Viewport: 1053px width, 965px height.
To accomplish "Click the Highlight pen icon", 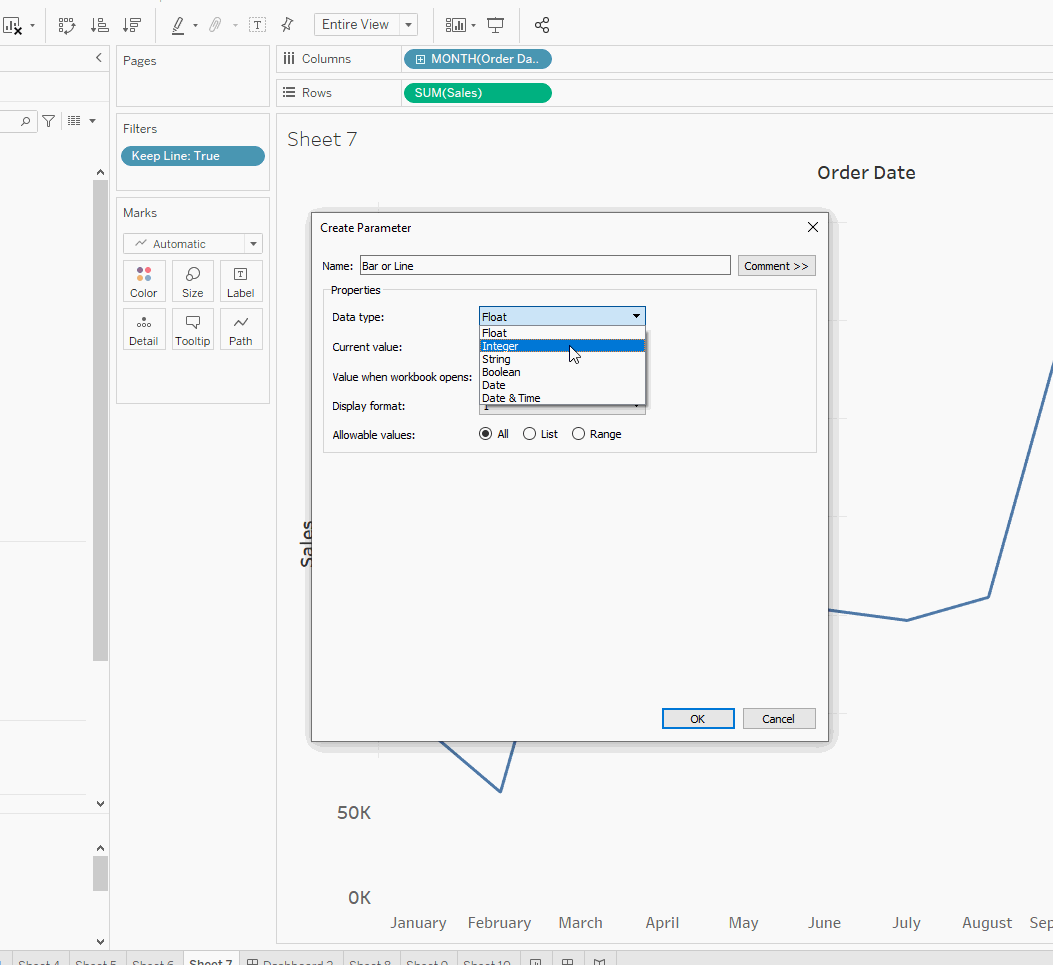I will point(178,25).
